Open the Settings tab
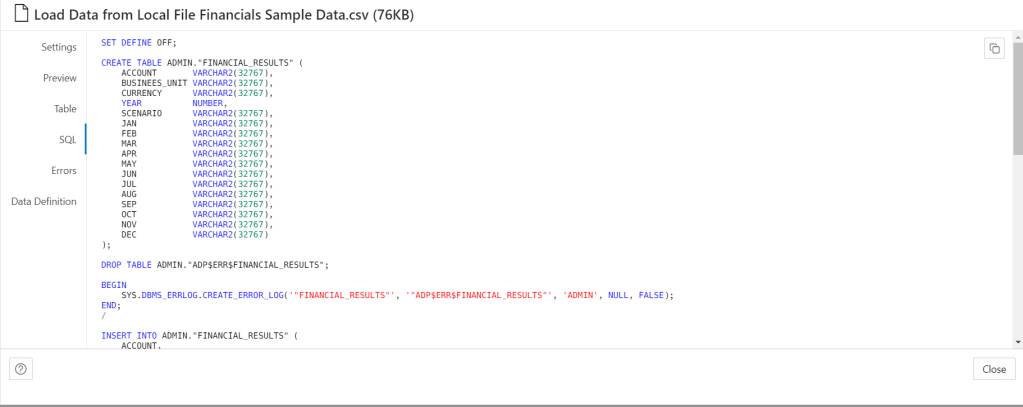The width and height of the screenshot is (1023, 407). click(58, 47)
